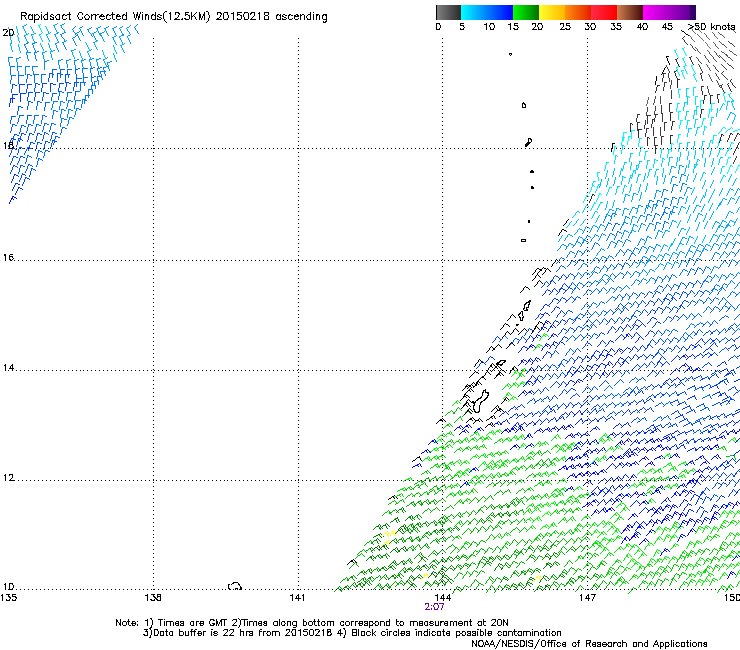Click latitude label 16 on left axis

pyautogui.click(x=8, y=258)
